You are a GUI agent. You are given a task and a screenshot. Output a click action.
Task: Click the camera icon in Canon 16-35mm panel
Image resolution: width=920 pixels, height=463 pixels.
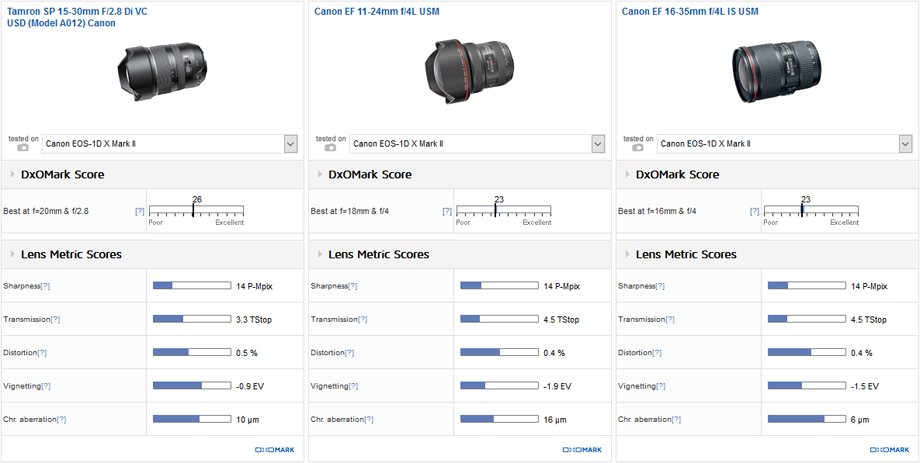point(638,147)
